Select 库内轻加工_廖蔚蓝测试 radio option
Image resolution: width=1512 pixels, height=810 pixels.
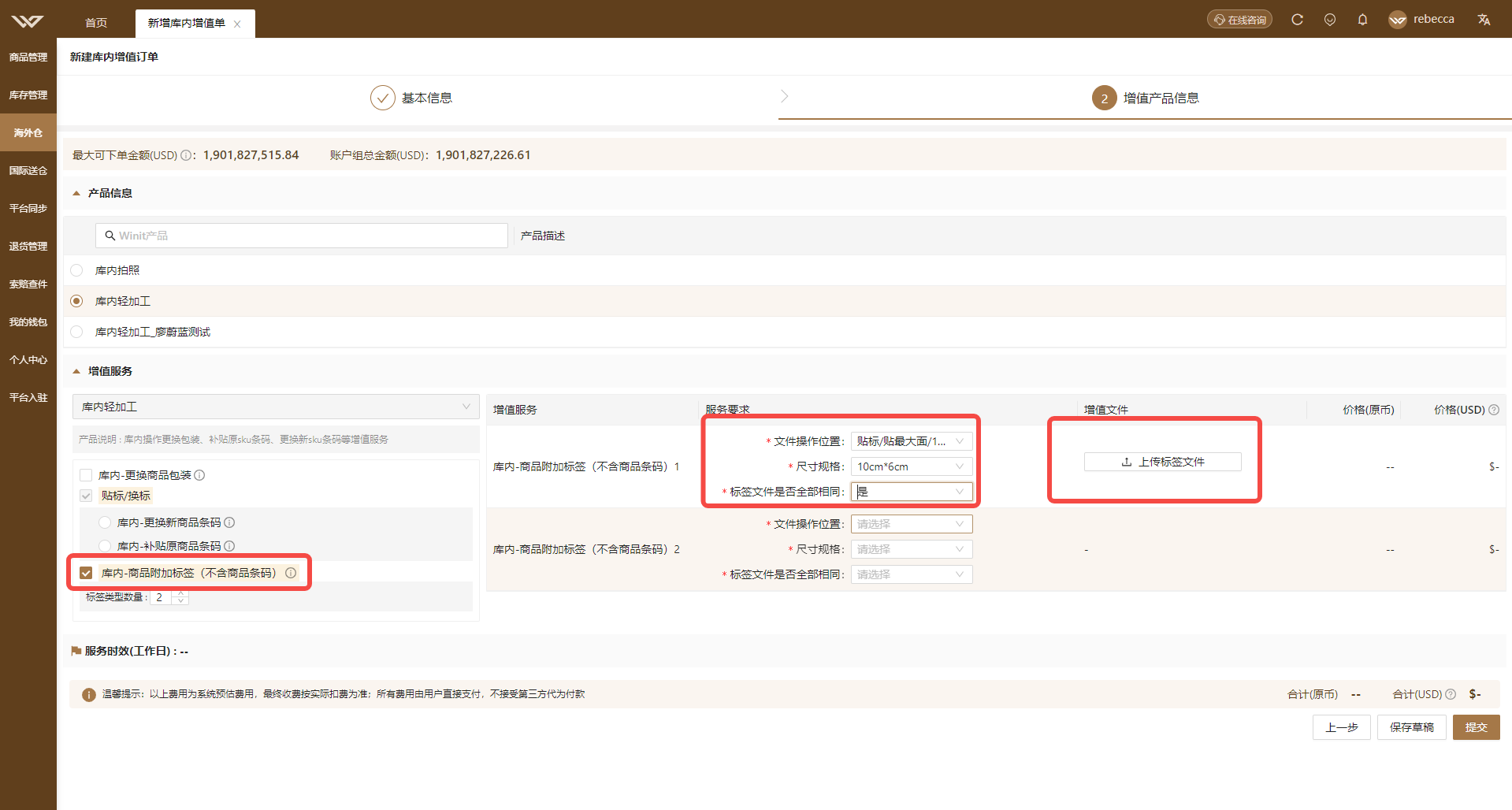[76, 332]
